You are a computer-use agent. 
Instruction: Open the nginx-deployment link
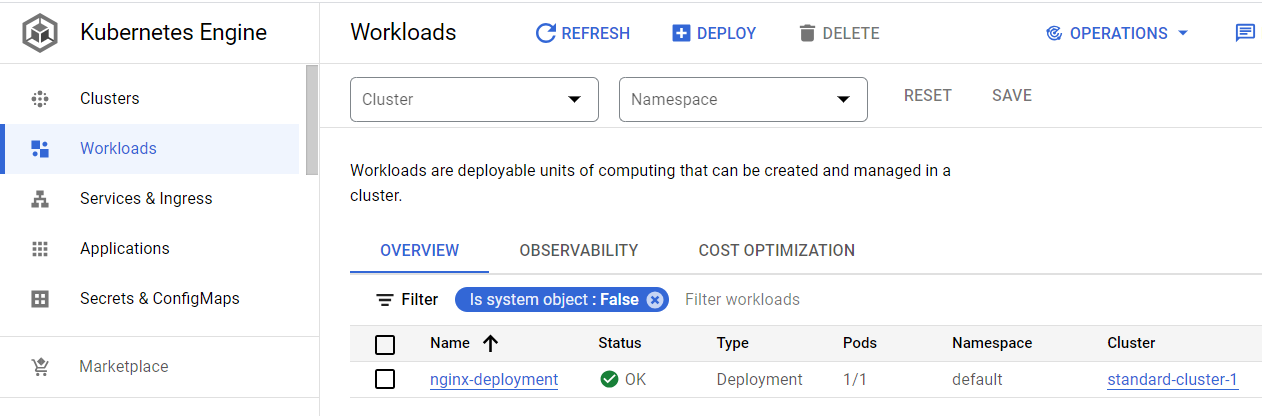pyautogui.click(x=494, y=380)
